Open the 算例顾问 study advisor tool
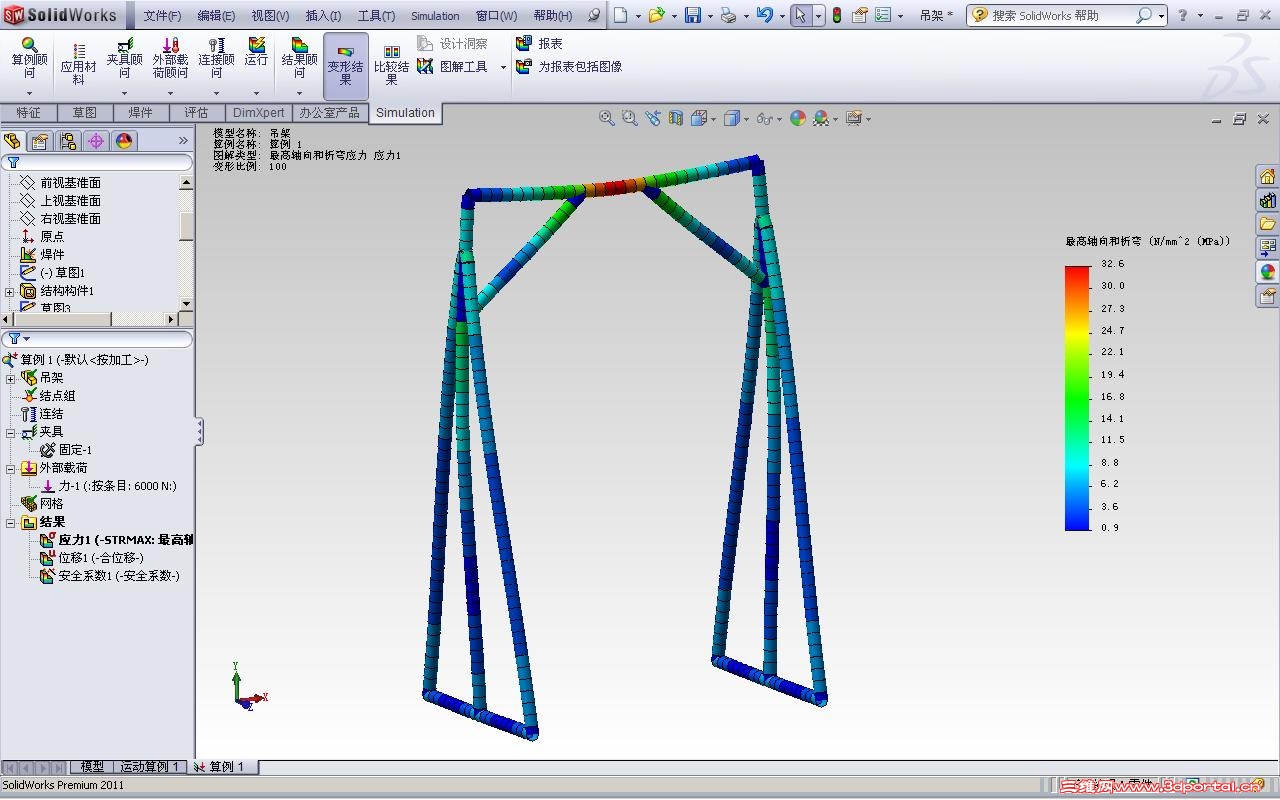Viewport: 1280px width, 800px height. (29, 58)
